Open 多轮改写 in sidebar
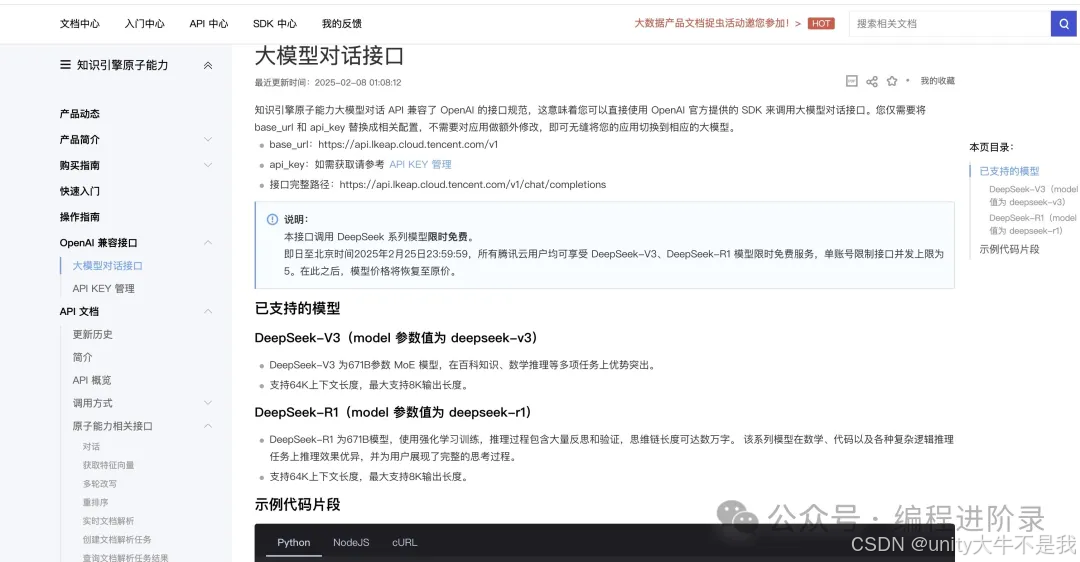Viewport: 1080px width, 562px height. tap(100, 483)
